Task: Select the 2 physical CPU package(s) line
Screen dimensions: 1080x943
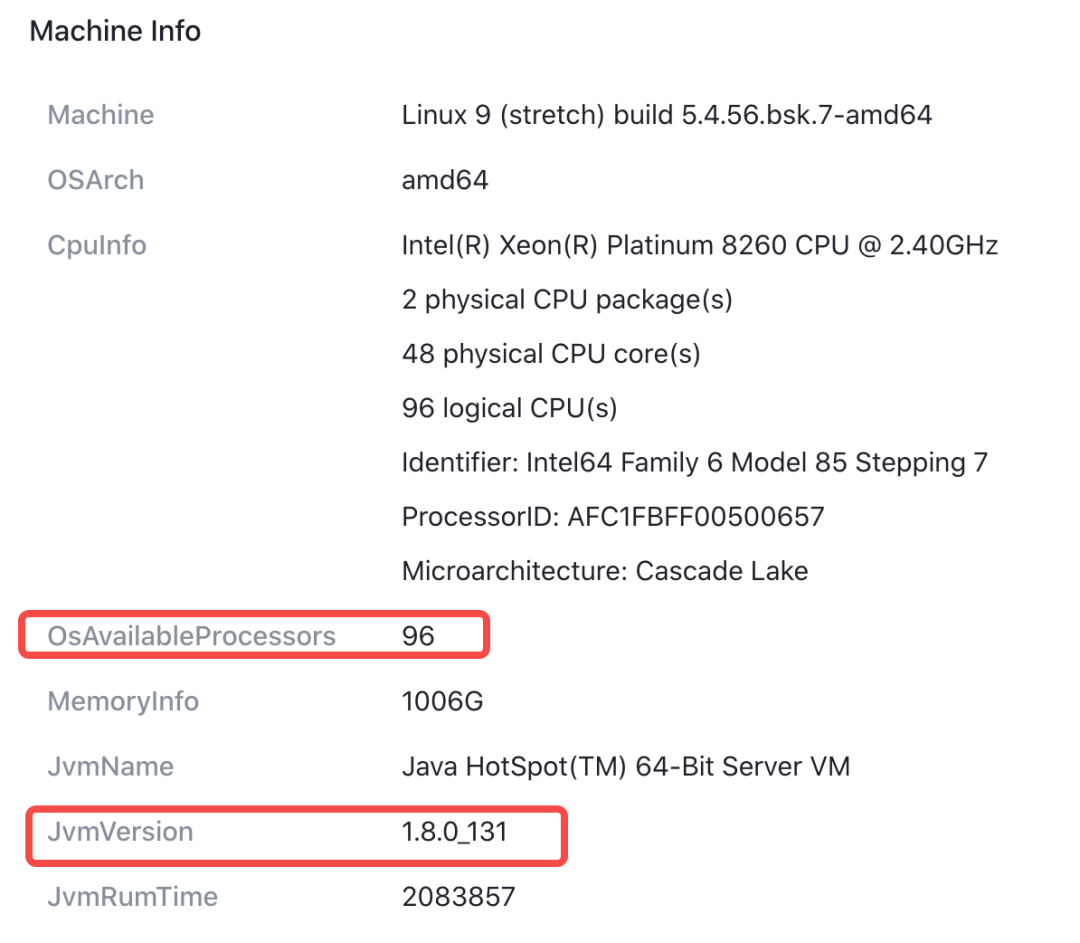Action: click(567, 300)
